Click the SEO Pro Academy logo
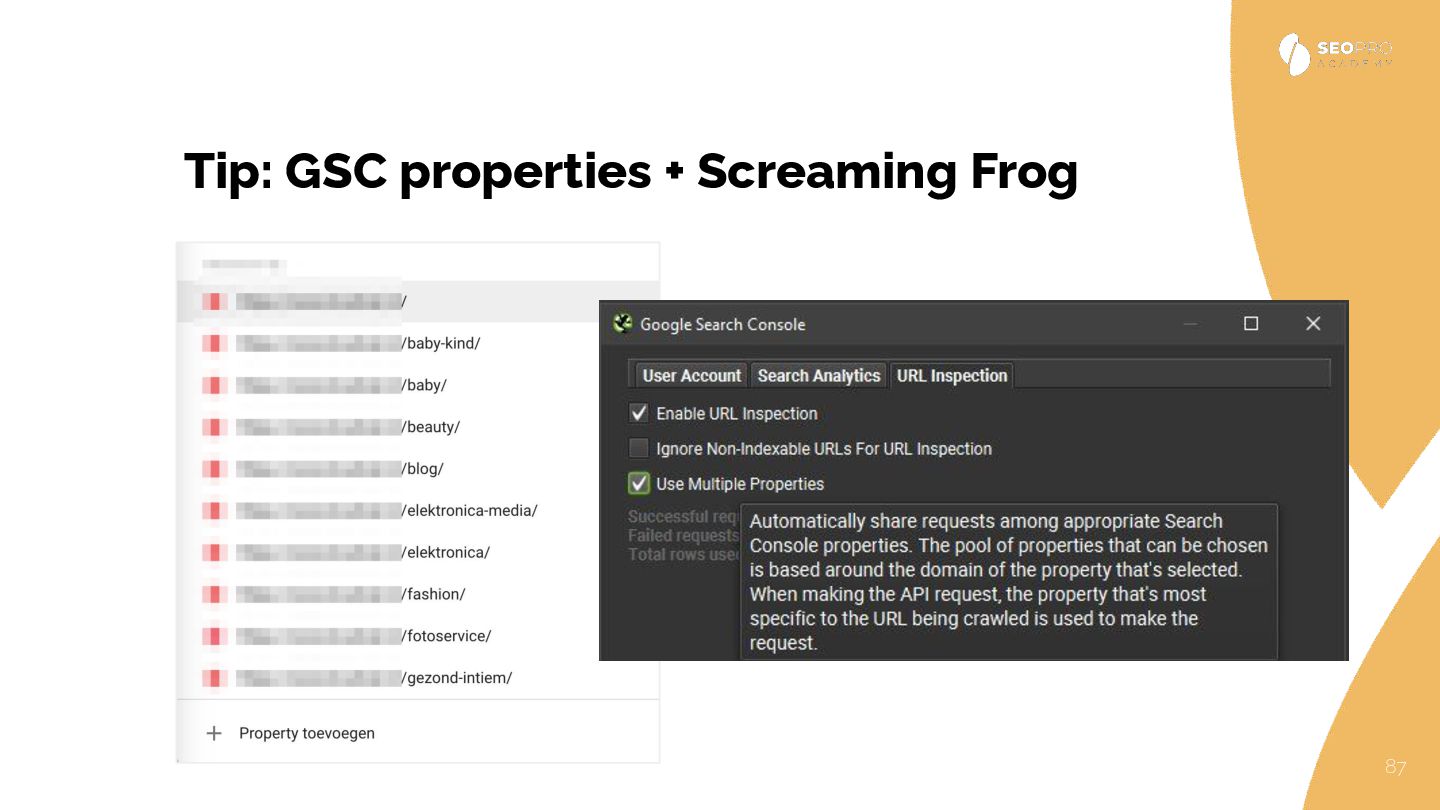The width and height of the screenshot is (1440, 810). (x=1334, y=54)
